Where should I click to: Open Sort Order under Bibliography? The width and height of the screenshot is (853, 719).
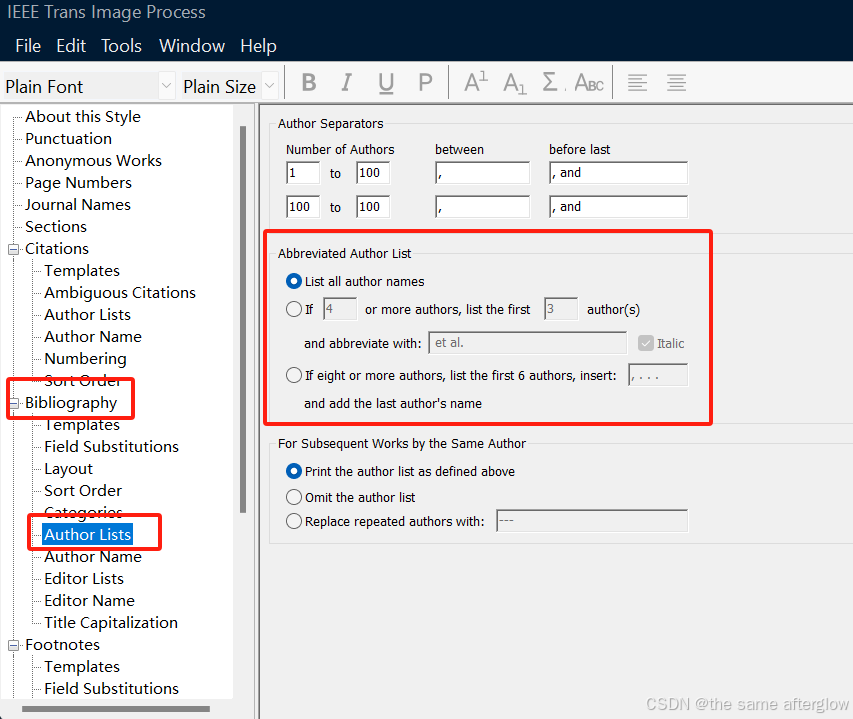tap(83, 491)
